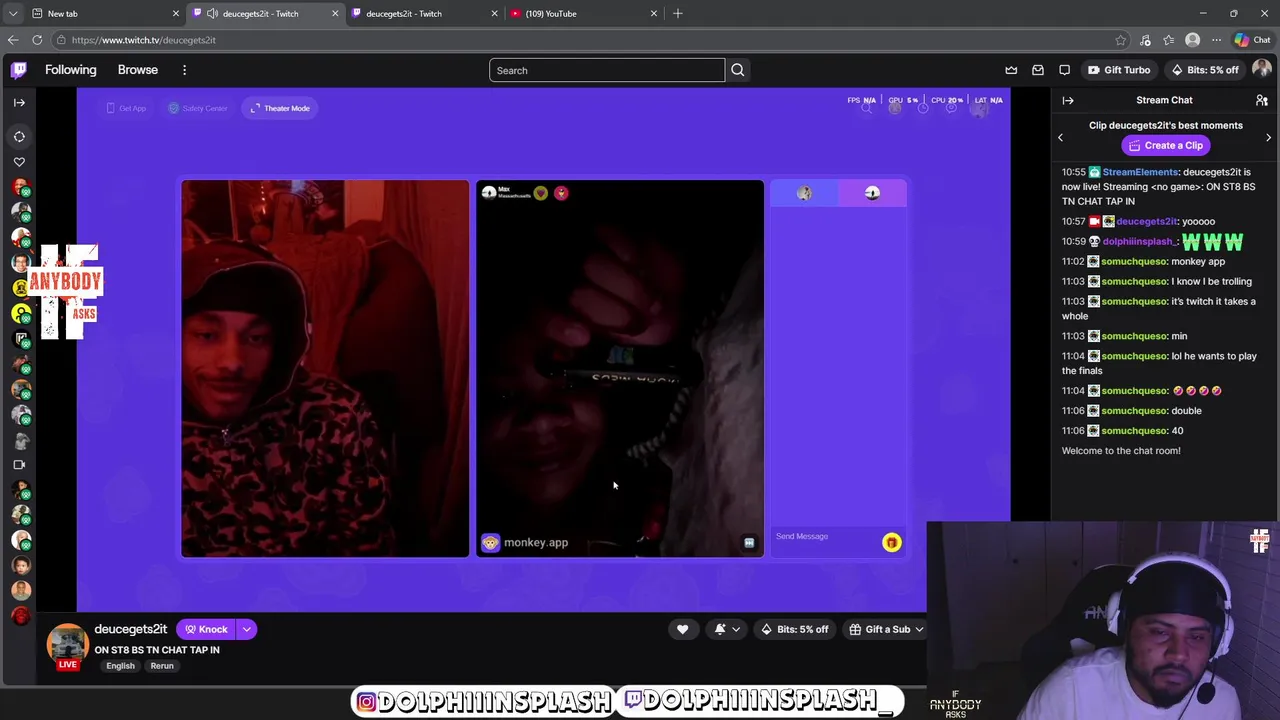Image resolution: width=1280 pixels, height=720 pixels.
Task: Click the English tag
Action: (120, 666)
